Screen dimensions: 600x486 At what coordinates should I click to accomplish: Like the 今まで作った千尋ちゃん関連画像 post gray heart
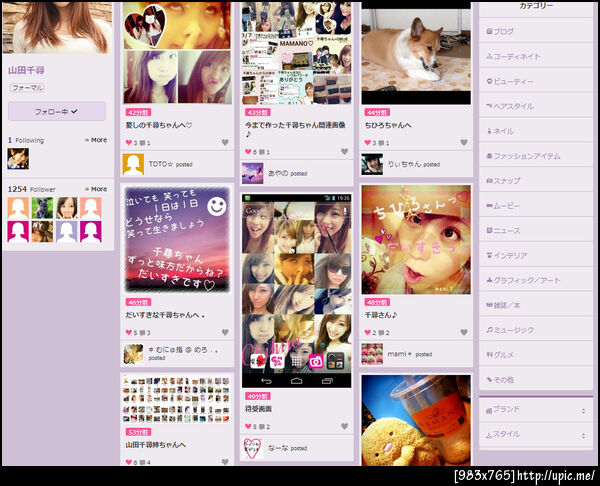(x=344, y=152)
